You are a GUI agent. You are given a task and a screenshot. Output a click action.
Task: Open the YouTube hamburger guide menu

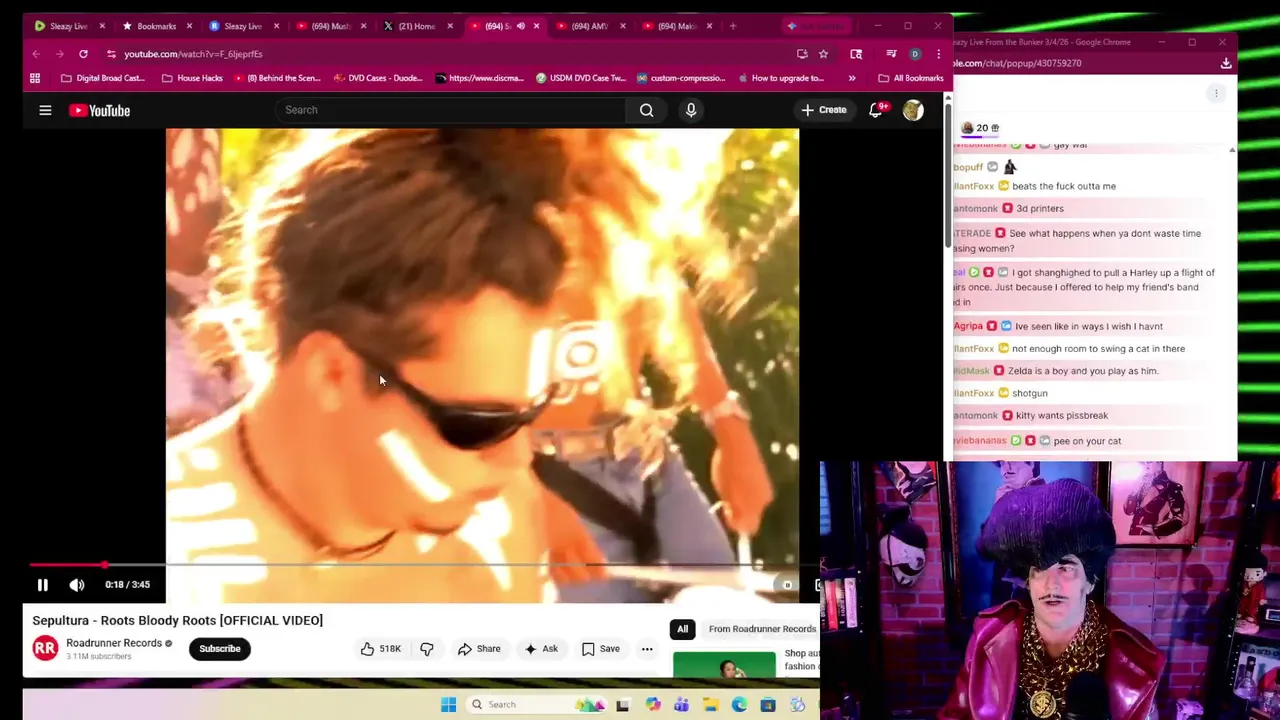pos(45,110)
